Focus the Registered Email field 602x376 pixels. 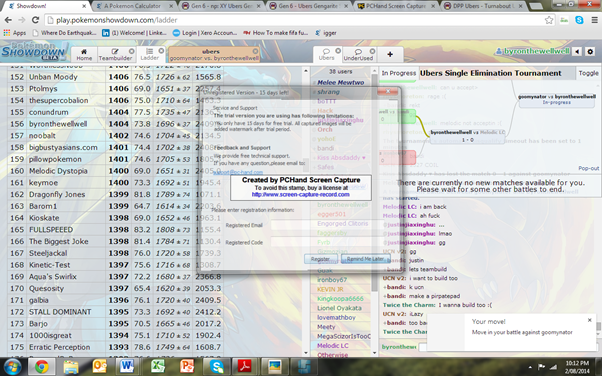tap(322, 225)
